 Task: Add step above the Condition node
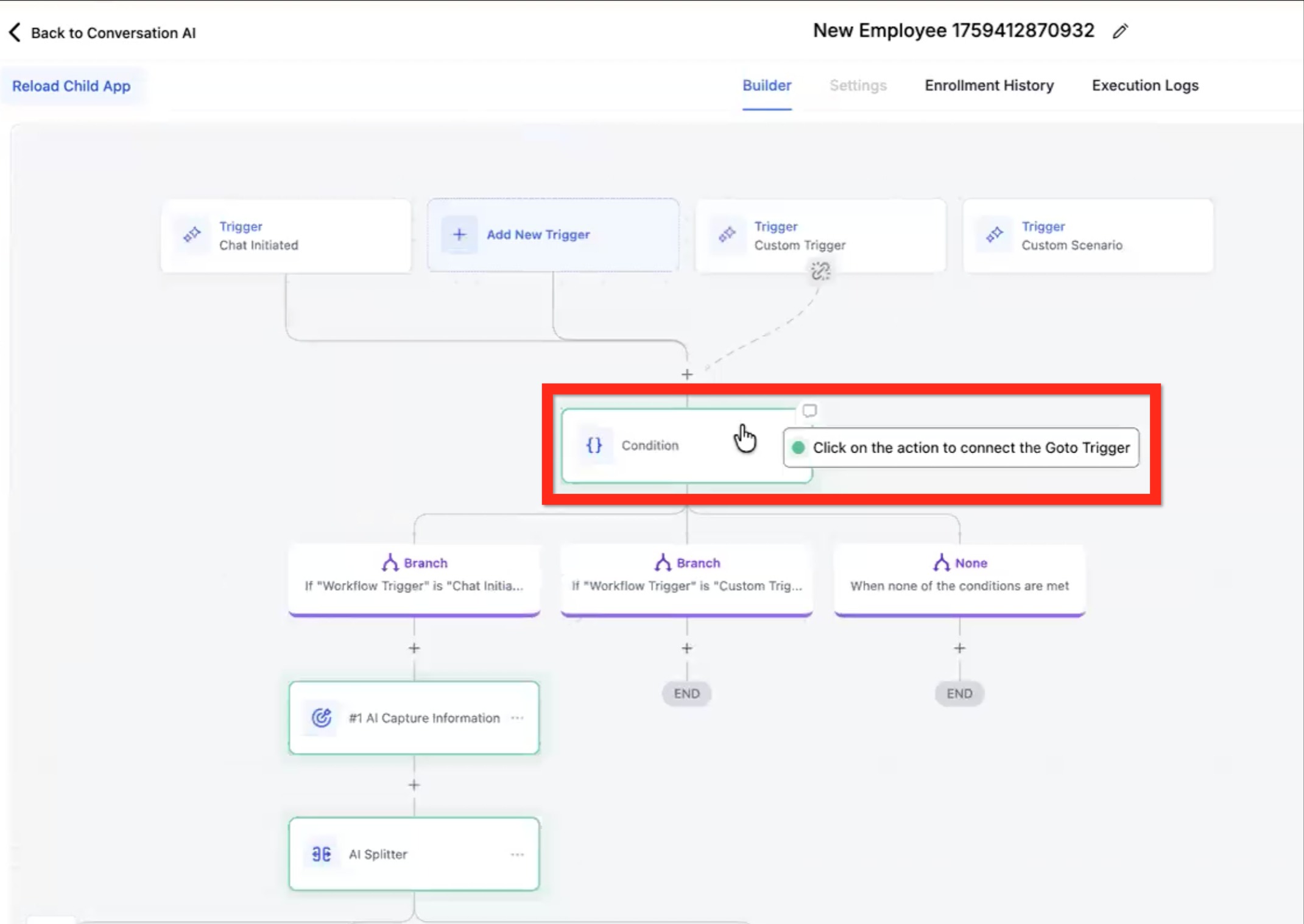[x=687, y=374]
